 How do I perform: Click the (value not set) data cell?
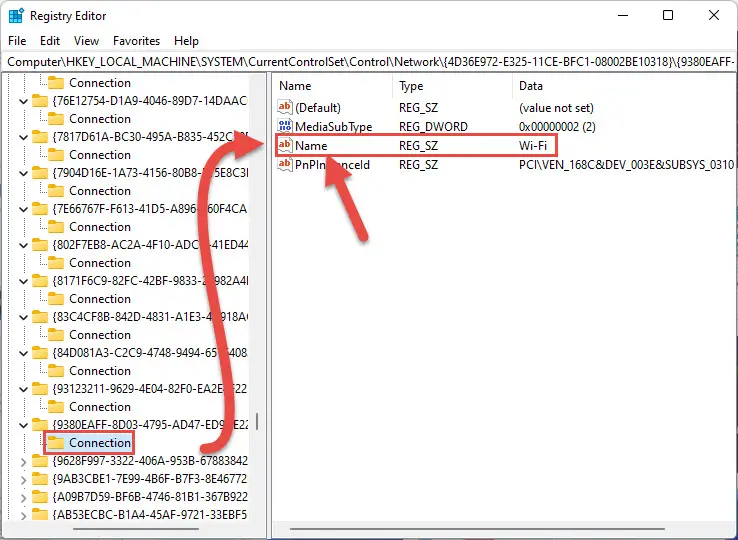(556, 108)
